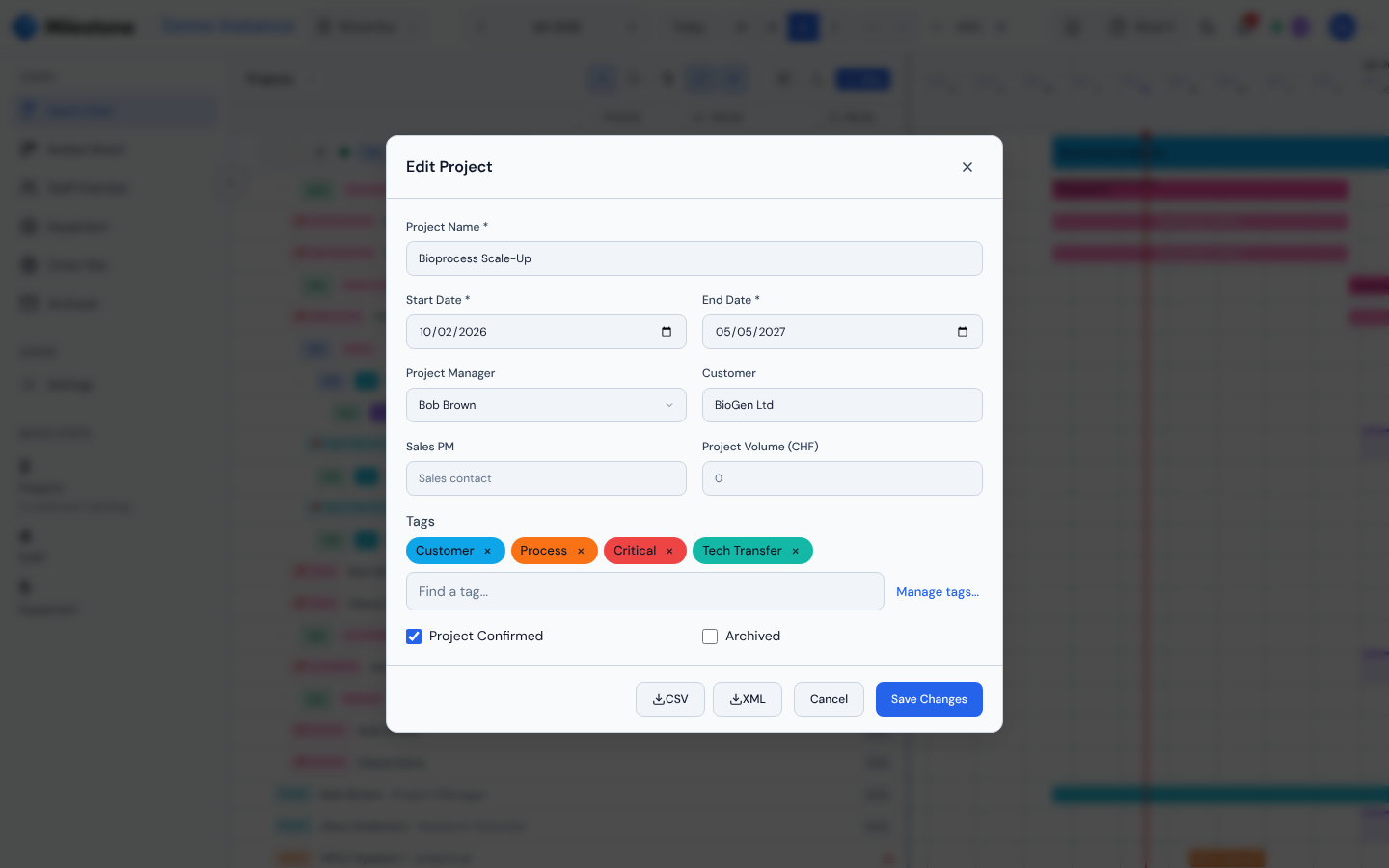1389x868 pixels.
Task: Open the End Date calendar picker icon
Action: (x=963, y=332)
